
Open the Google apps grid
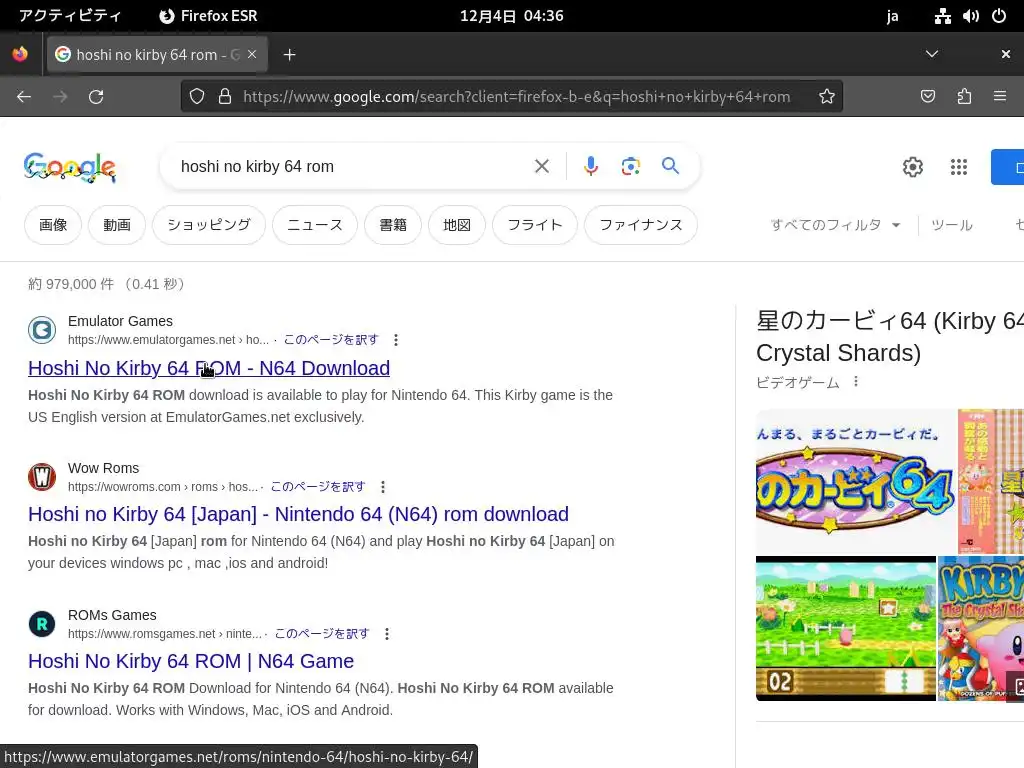pos(959,167)
